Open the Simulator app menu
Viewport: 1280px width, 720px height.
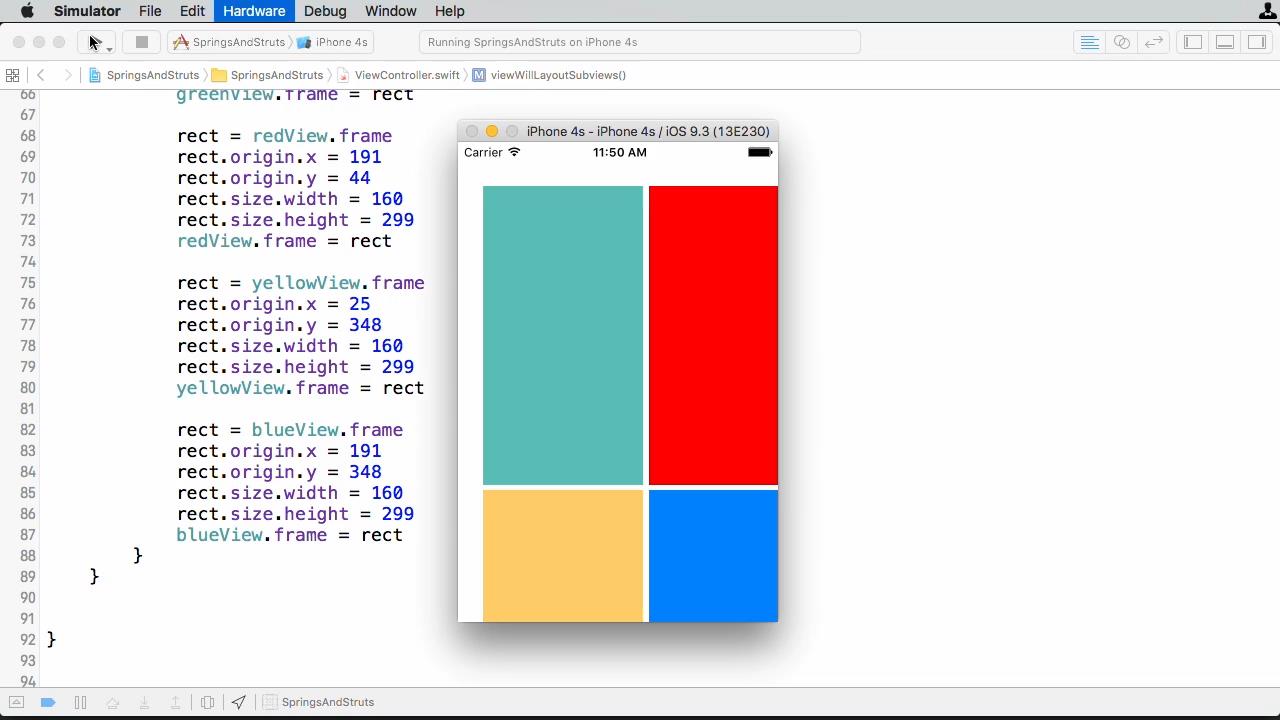[87, 11]
